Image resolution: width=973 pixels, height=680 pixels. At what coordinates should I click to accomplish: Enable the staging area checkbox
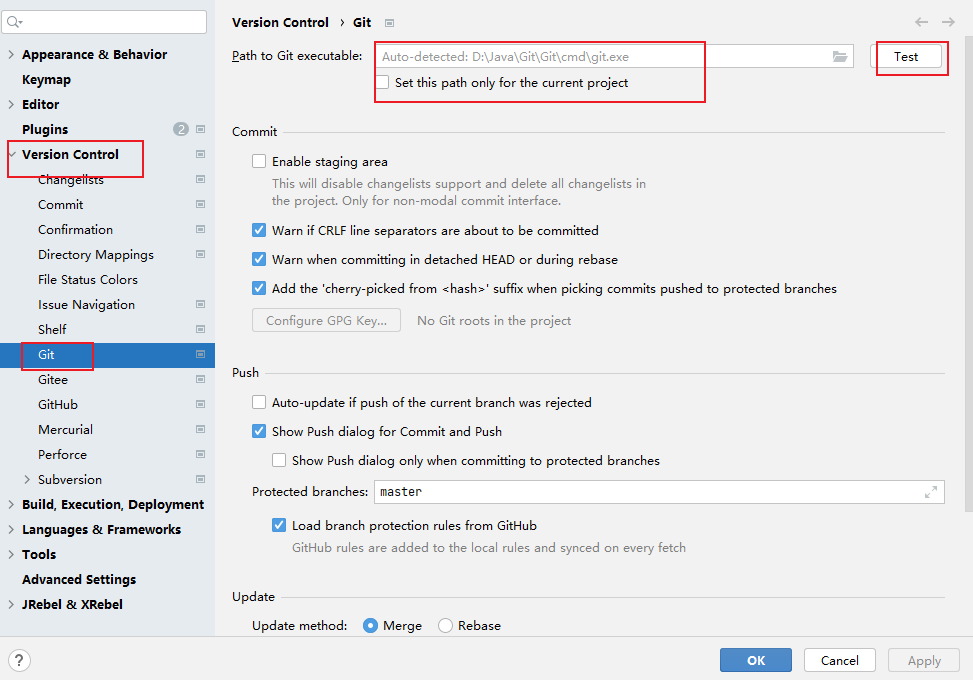click(259, 162)
